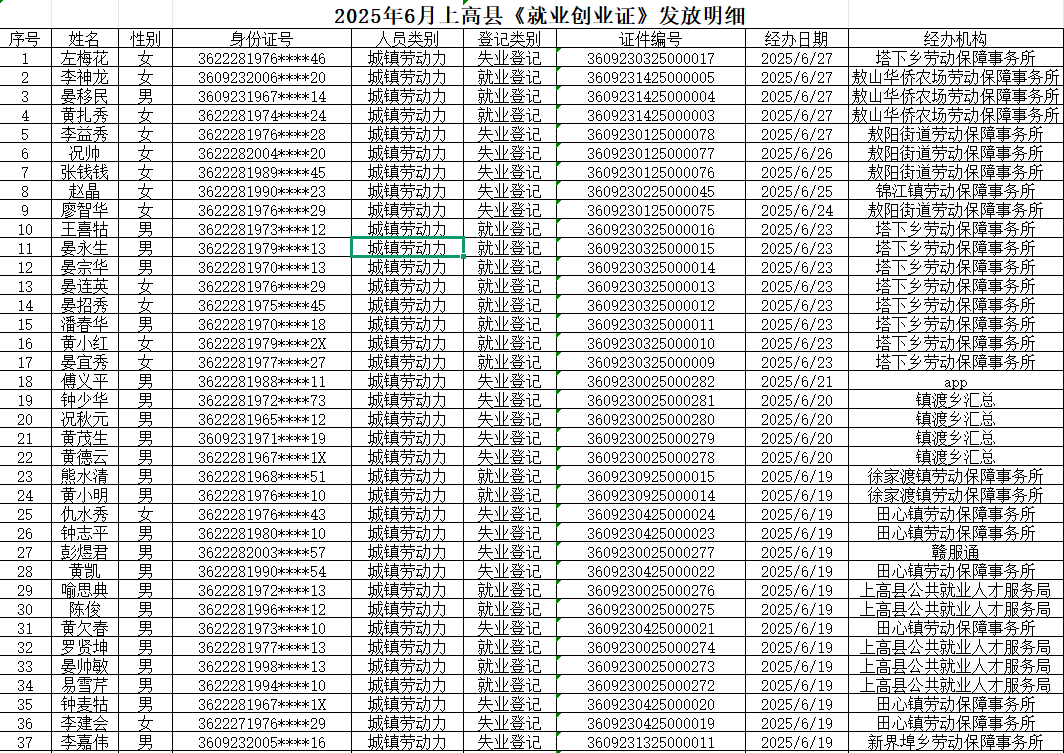Click the 身份证号 header cell

point(262,39)
